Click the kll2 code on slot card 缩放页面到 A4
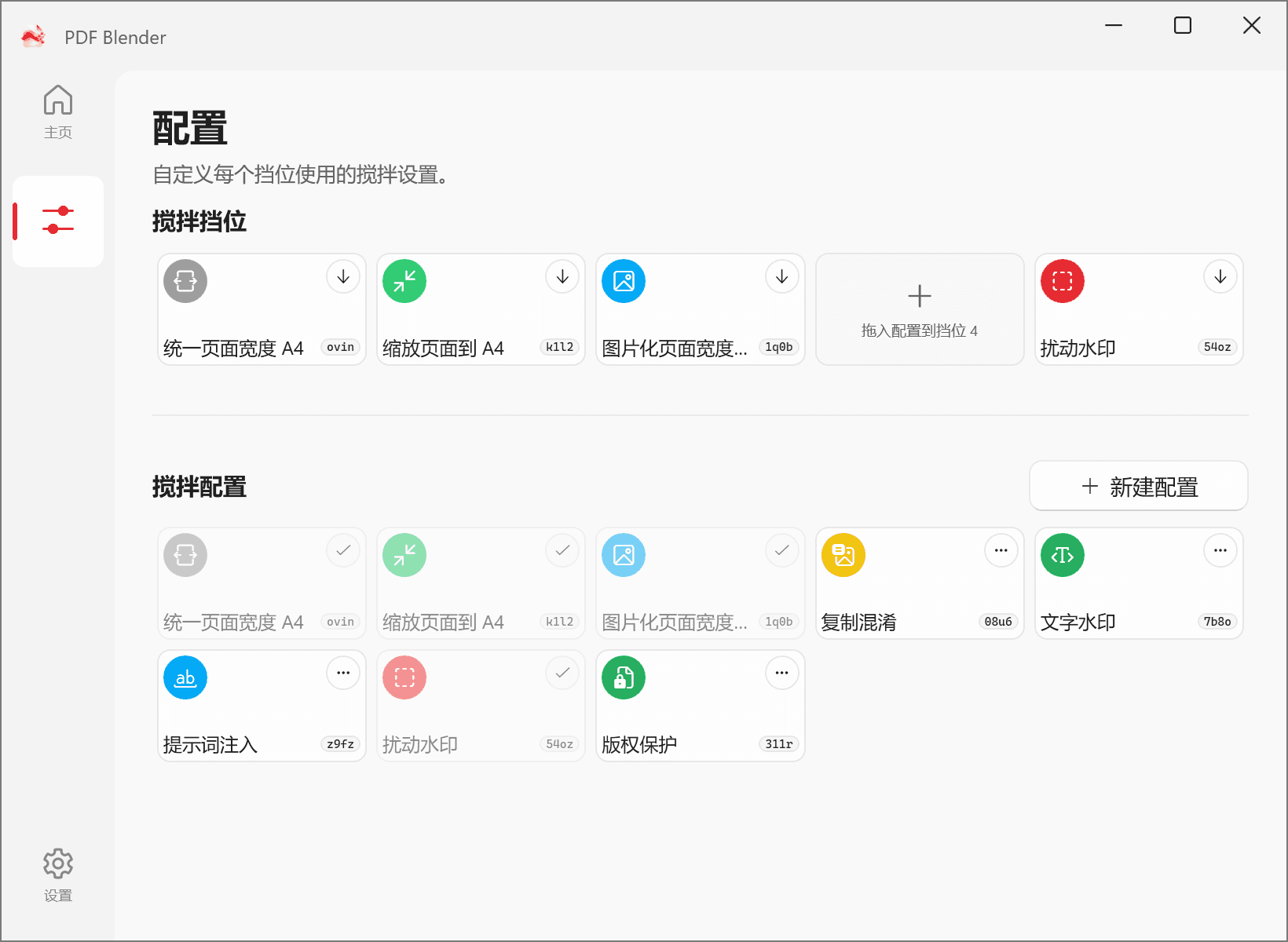1288x942 pixels. [560, 347]
